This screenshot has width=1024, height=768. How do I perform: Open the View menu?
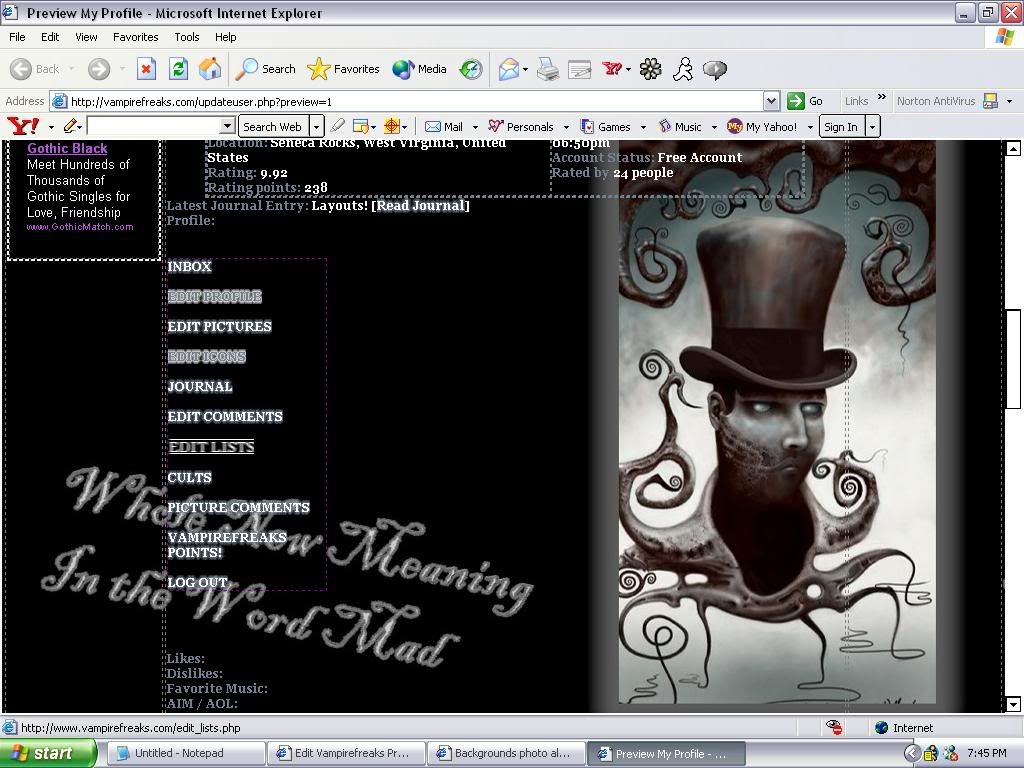(86, 37)
